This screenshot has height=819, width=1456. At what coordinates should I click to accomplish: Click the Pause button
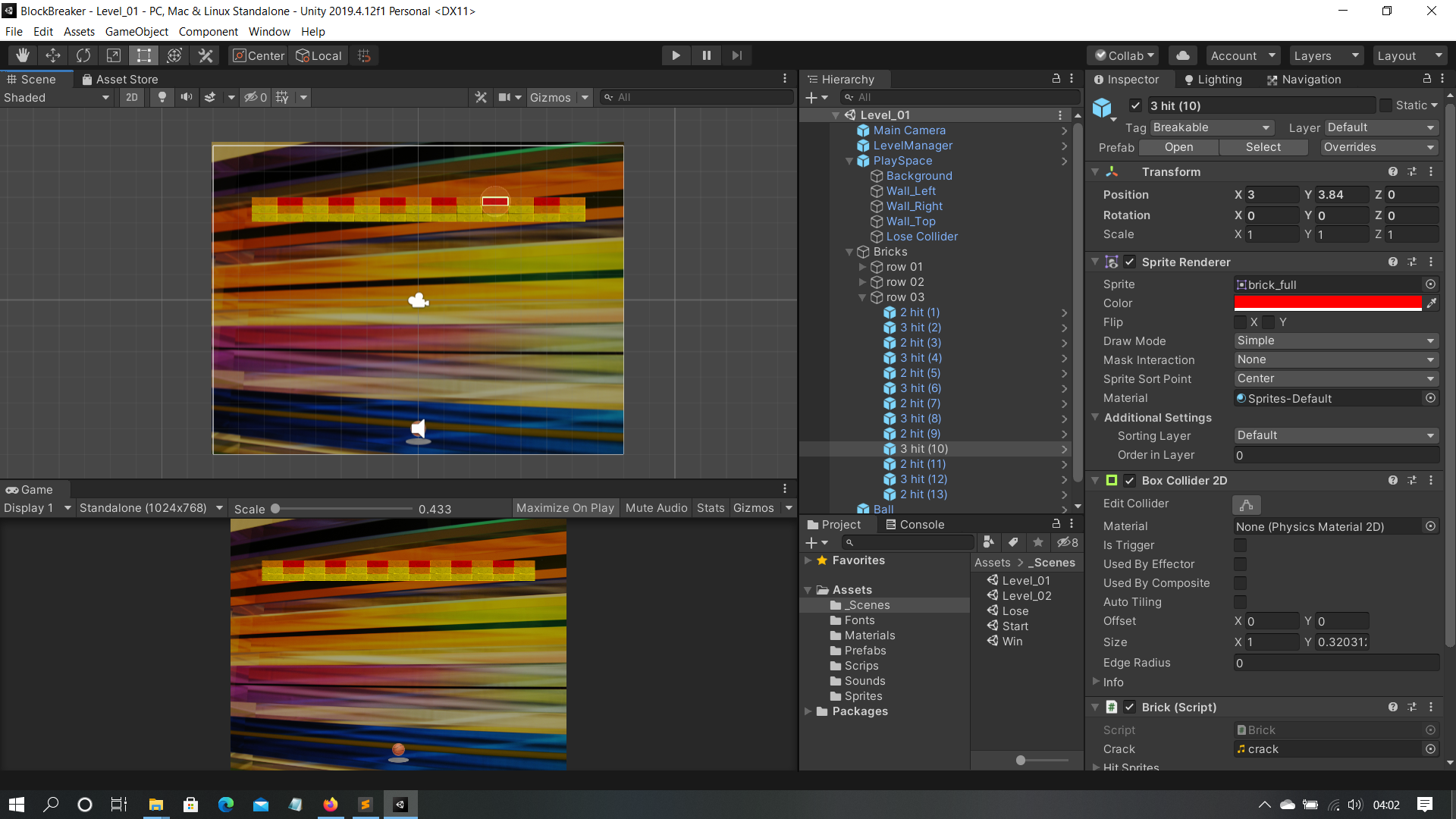pos(706,55)
